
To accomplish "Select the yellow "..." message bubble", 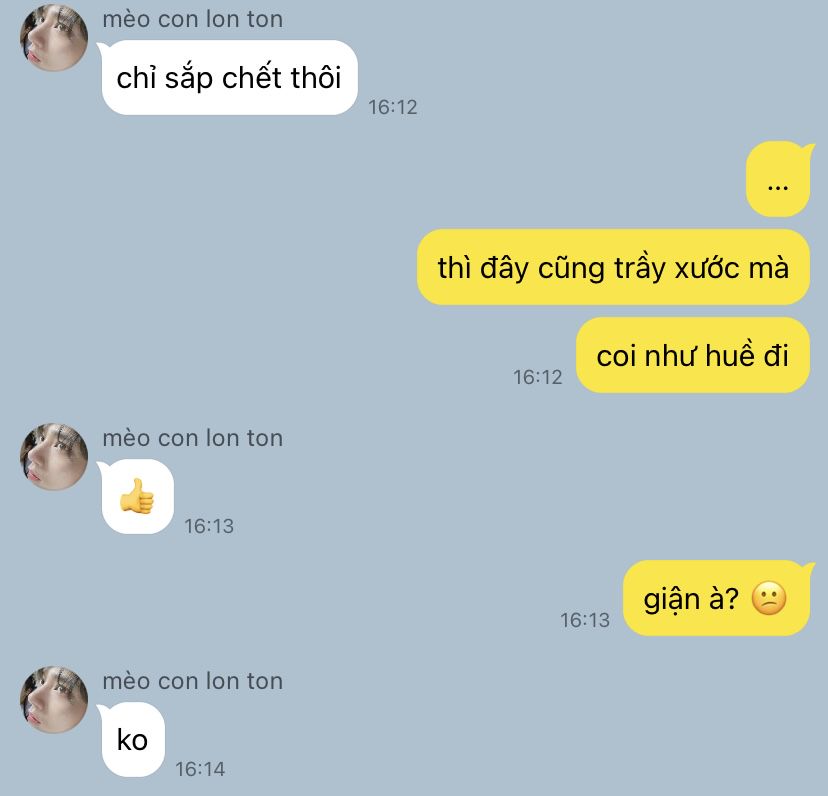I will click(x=778, y=179).
